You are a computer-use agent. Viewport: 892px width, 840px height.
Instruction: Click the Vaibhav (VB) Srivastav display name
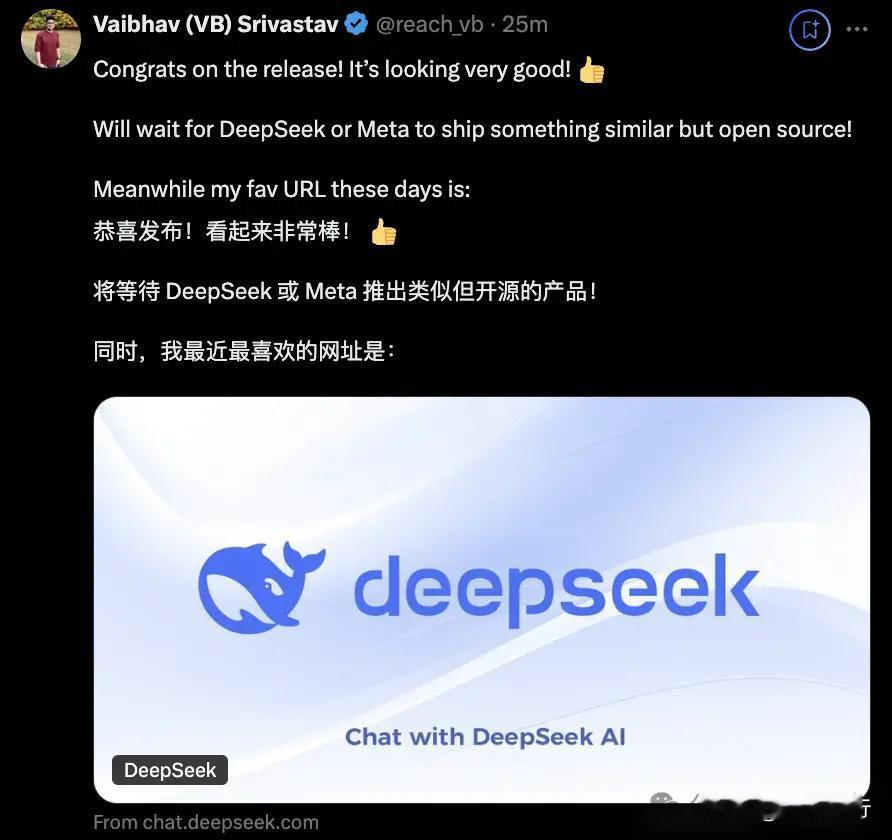tap(216, 24)
